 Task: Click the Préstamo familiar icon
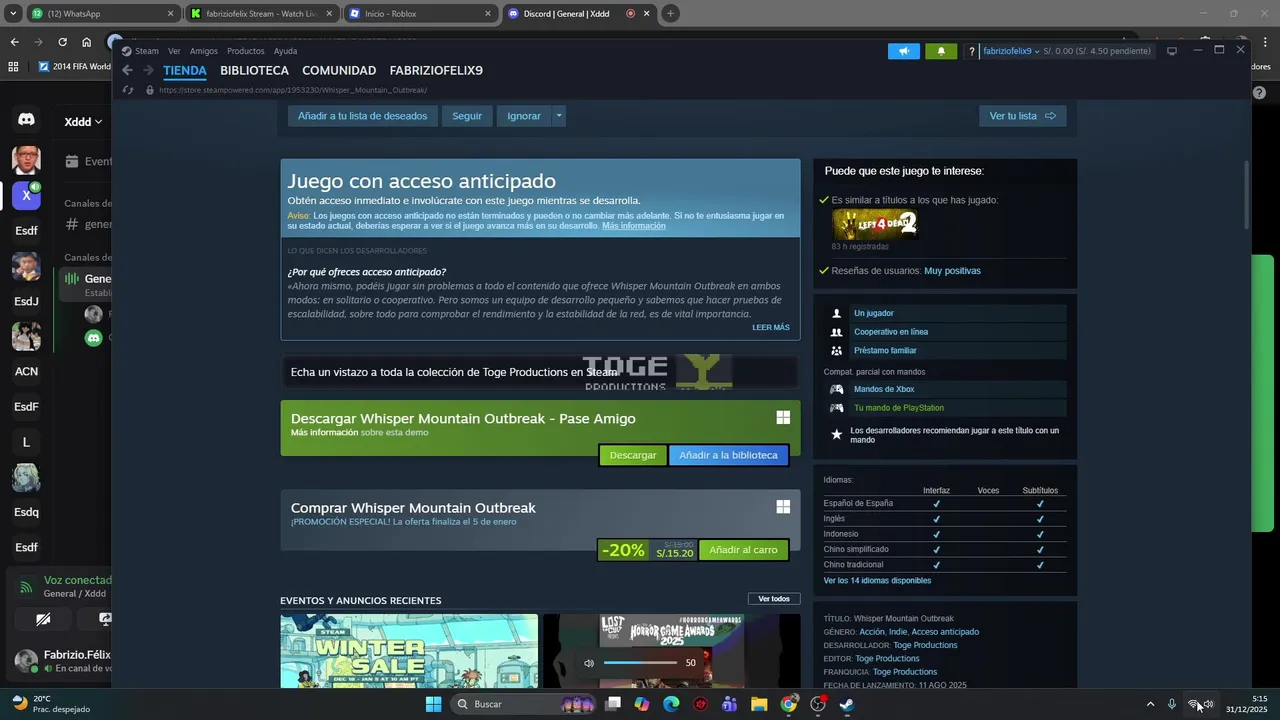pos(837,351)
